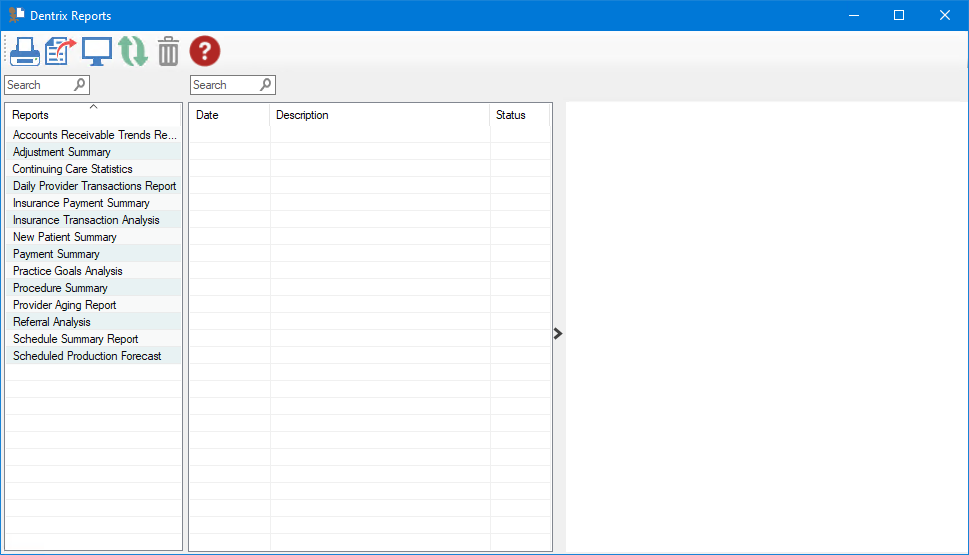Select Daily Provider Transactions Report
This screenshot has height=555, width=969.
[x=94, y=186]
